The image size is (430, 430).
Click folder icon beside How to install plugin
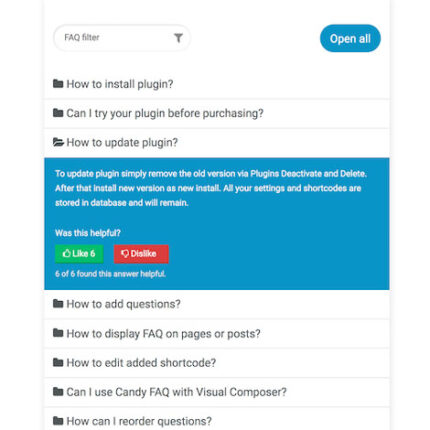point(58,83)
